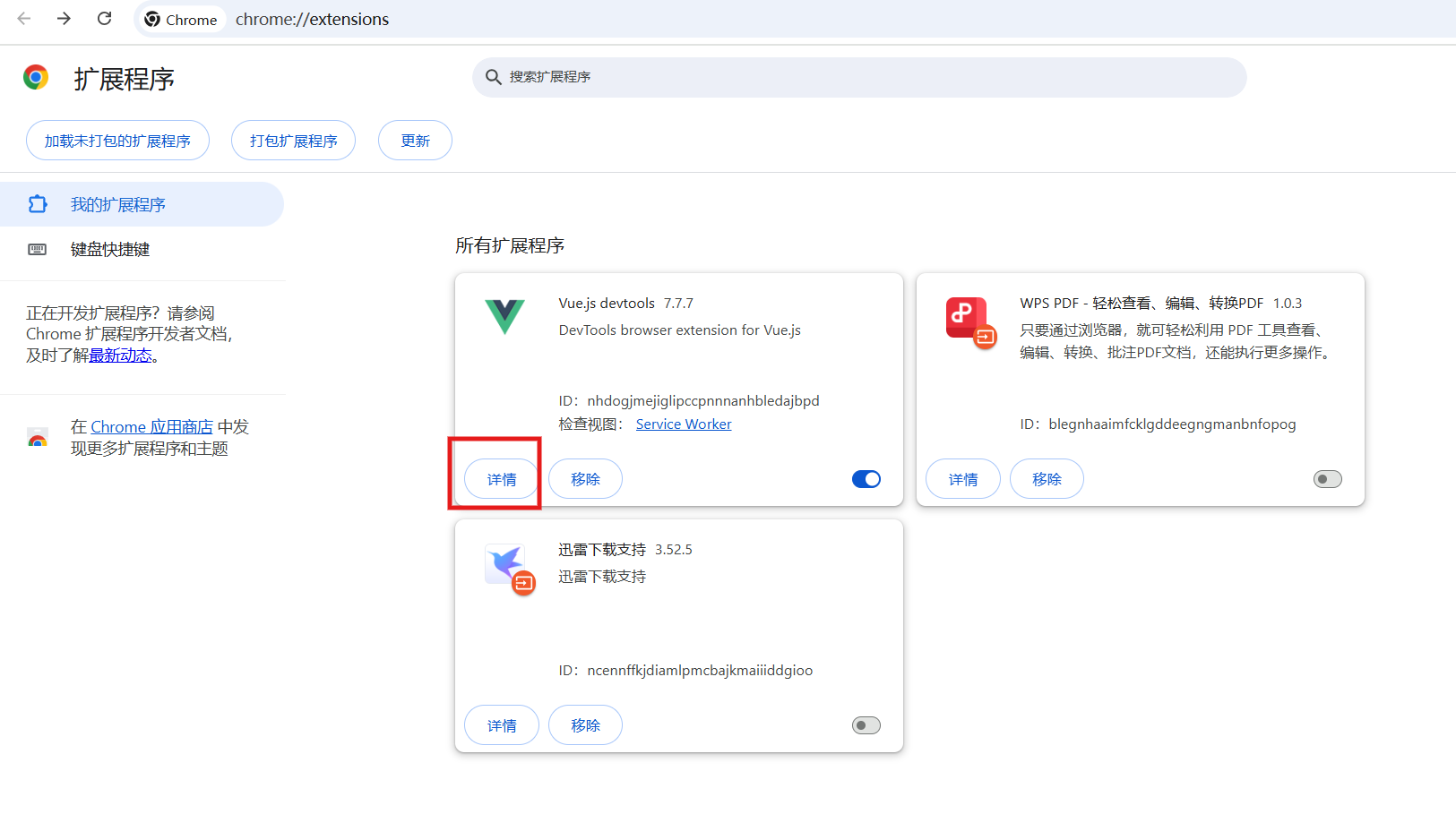Click the WPS PDF 1.0.3 title text
The image size is (1456, 814).
(x=1160, y=303)
